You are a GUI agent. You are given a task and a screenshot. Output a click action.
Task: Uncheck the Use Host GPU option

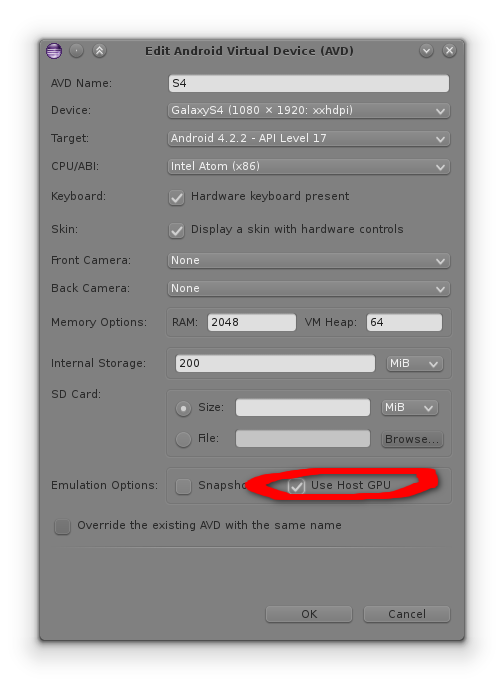[x=296, y=486]
